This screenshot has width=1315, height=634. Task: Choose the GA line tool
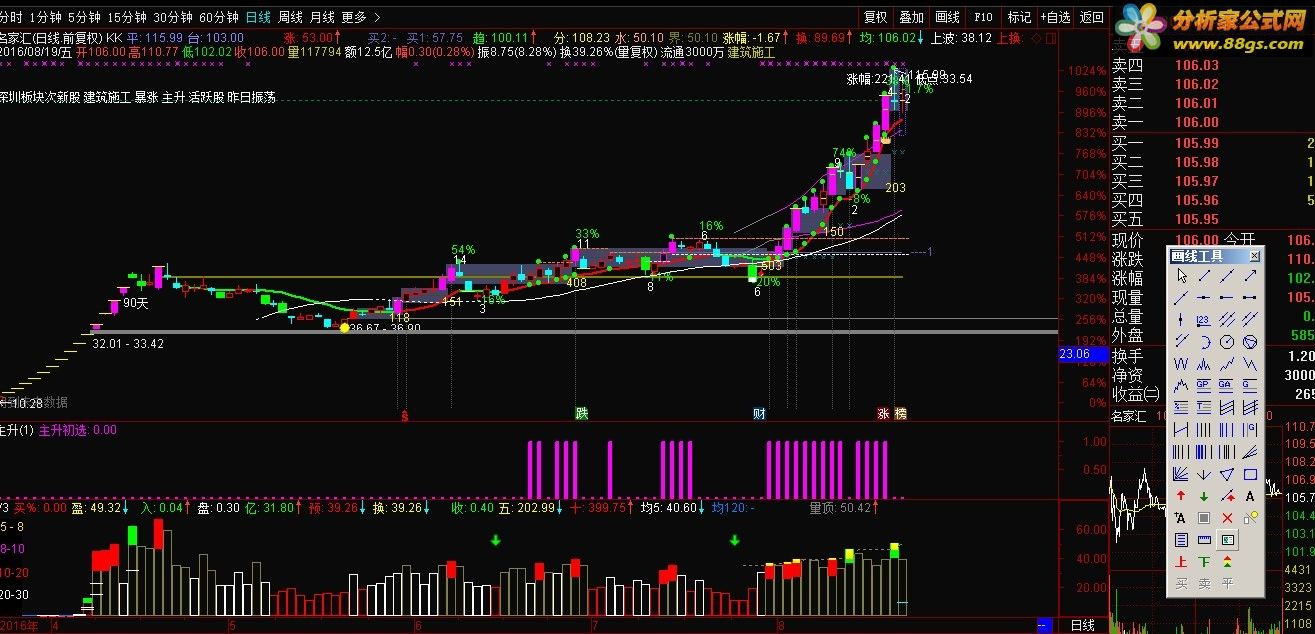1226,384
